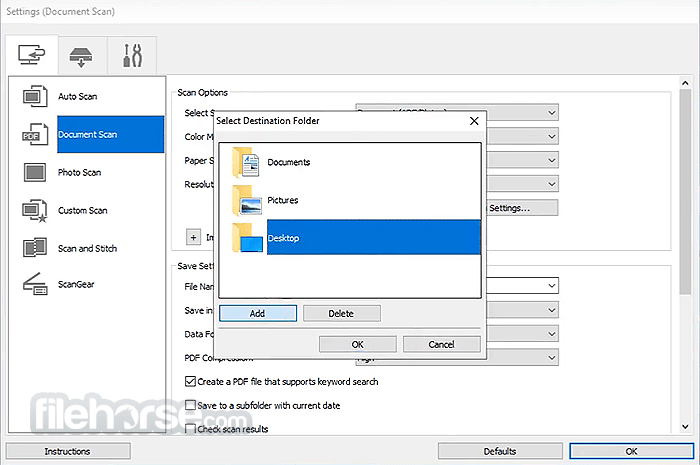The image size is (700, 465).
Task: Click the vertical scrollbar thumb
Action: pyautogui.click(x=685, y=191)
